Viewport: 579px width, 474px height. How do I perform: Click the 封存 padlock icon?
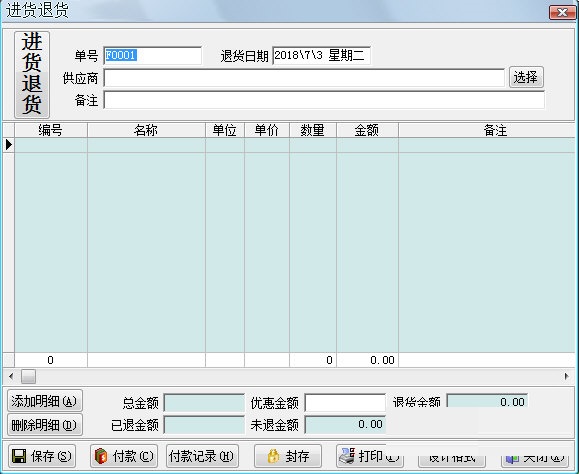pos(273,457)
